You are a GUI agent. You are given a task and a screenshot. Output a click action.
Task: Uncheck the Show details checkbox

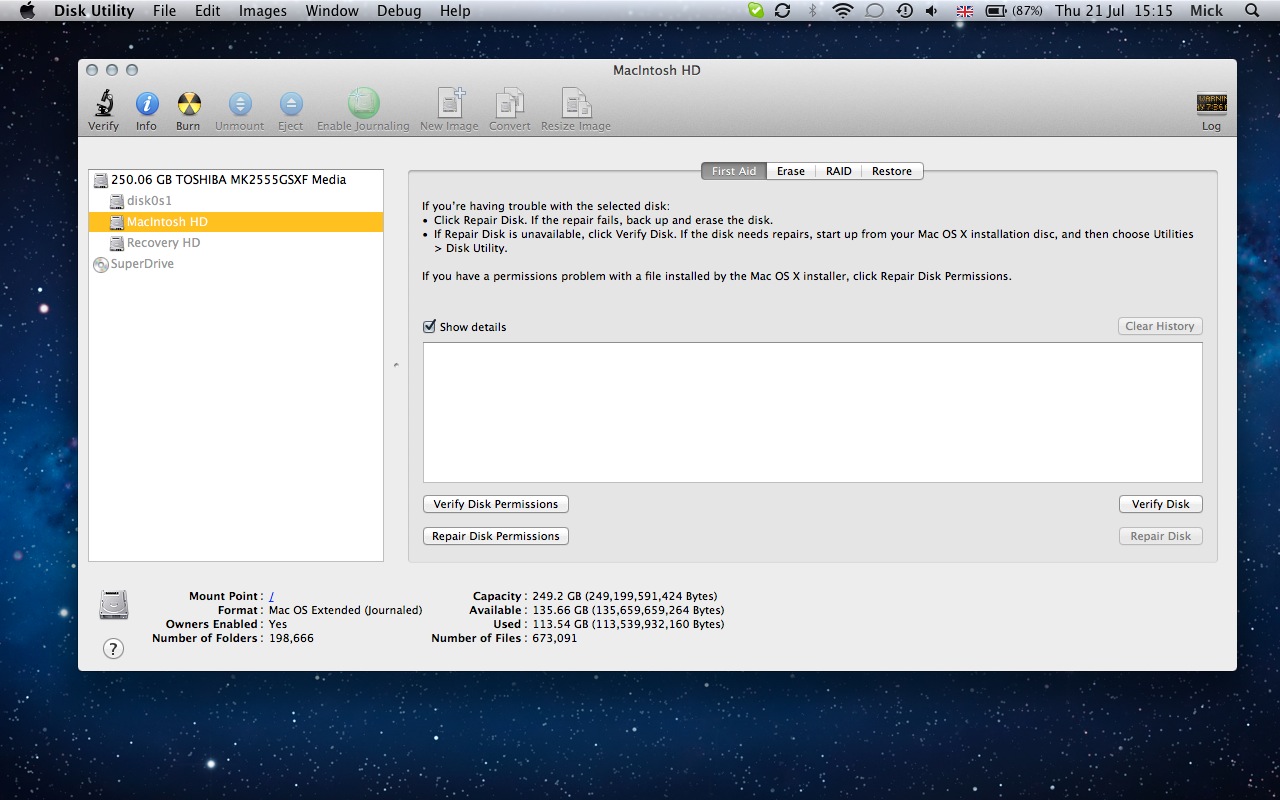[x=430, y=326]
